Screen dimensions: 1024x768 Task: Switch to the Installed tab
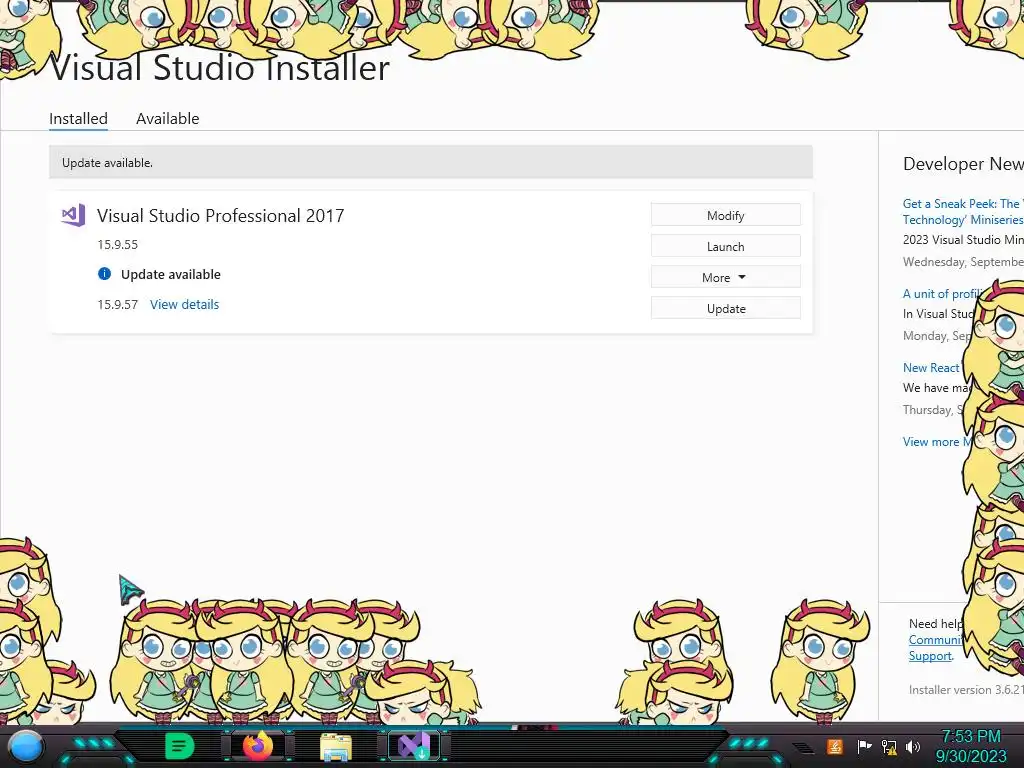[78, 118]
